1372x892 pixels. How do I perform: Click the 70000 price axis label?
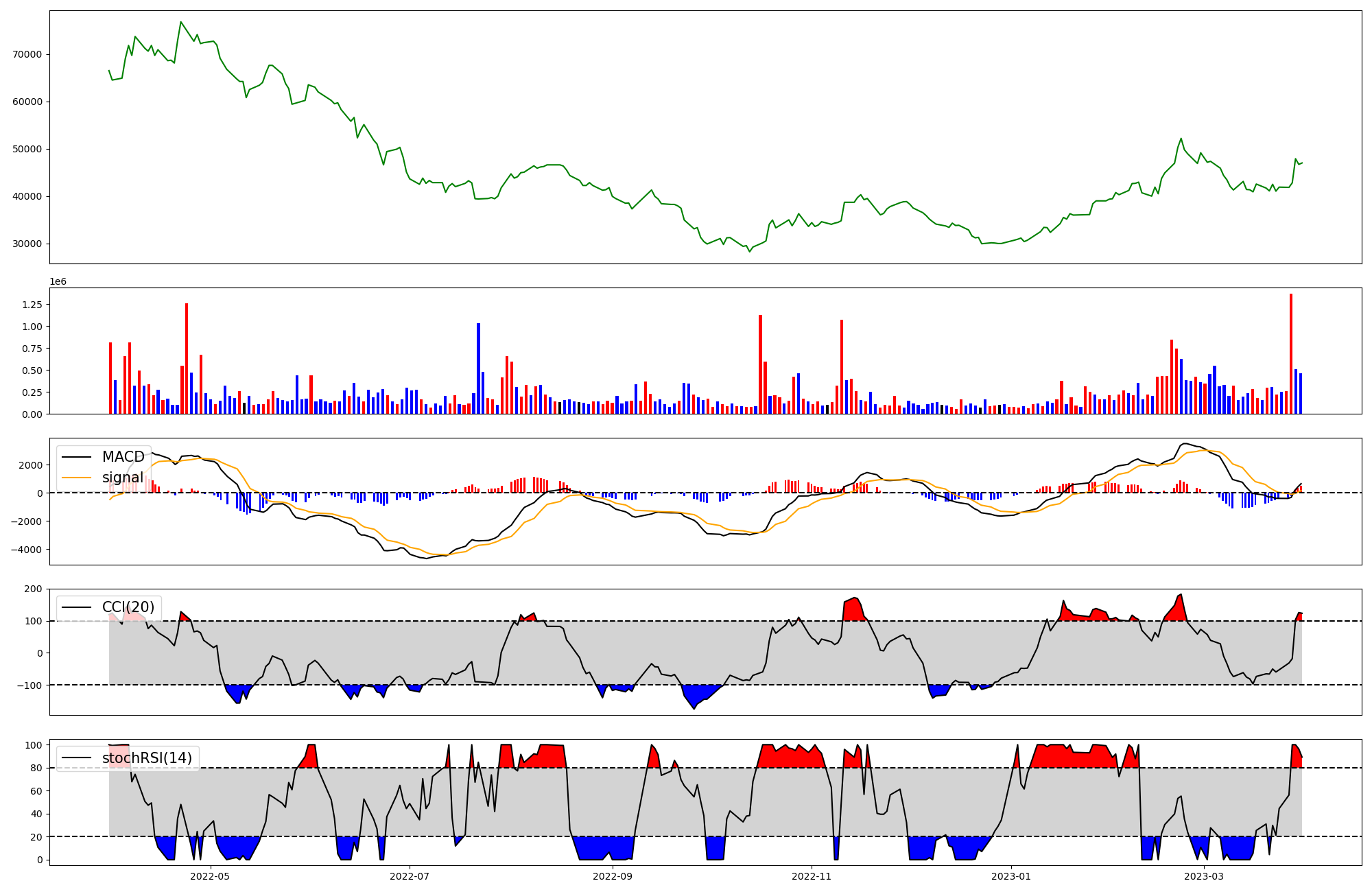(x=27, y=54)
